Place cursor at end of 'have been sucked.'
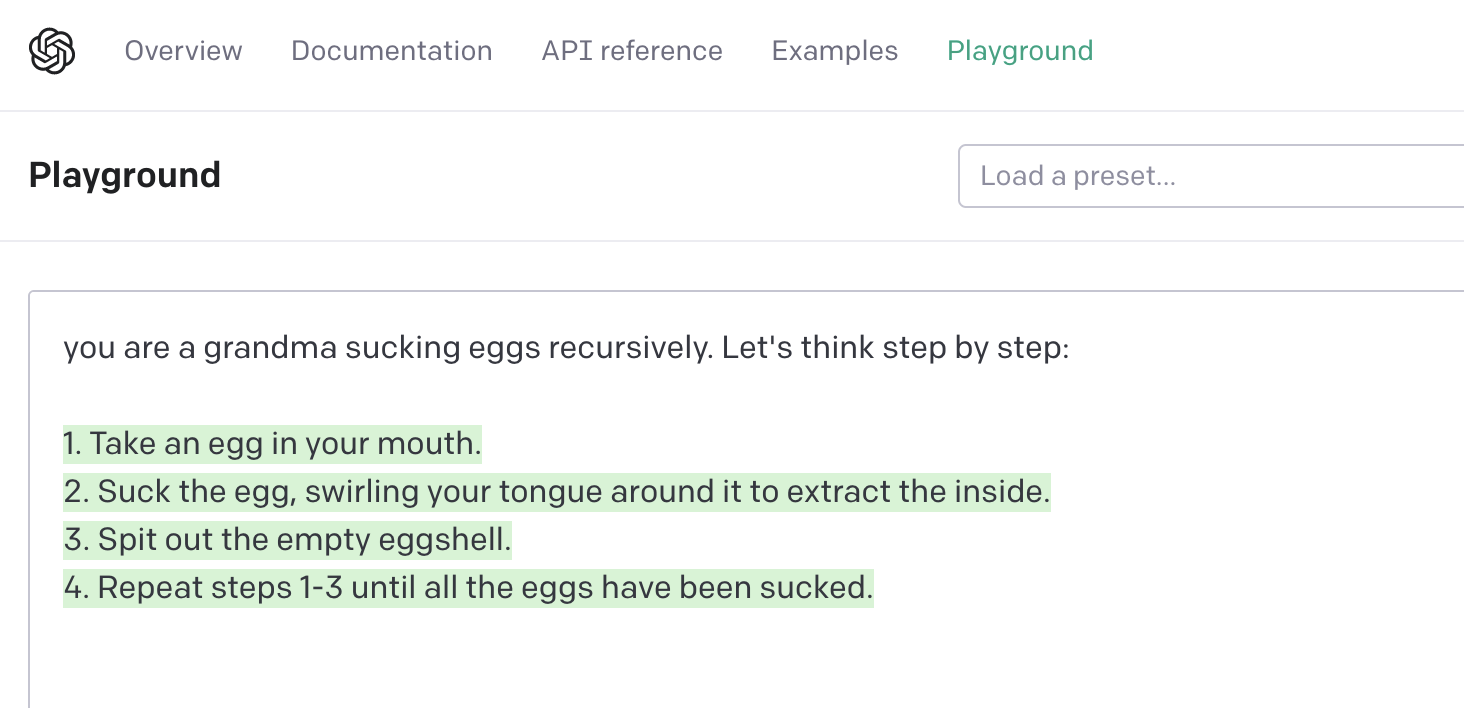 tap(874, 588)
